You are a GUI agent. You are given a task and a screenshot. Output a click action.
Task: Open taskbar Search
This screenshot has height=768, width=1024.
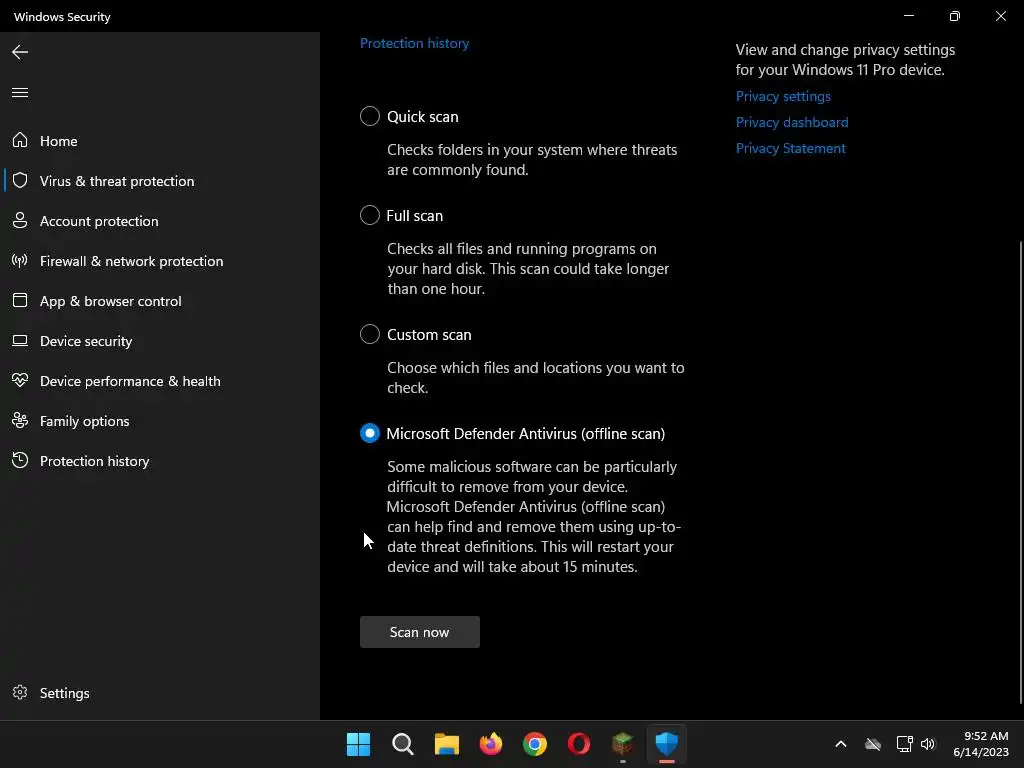402,744
